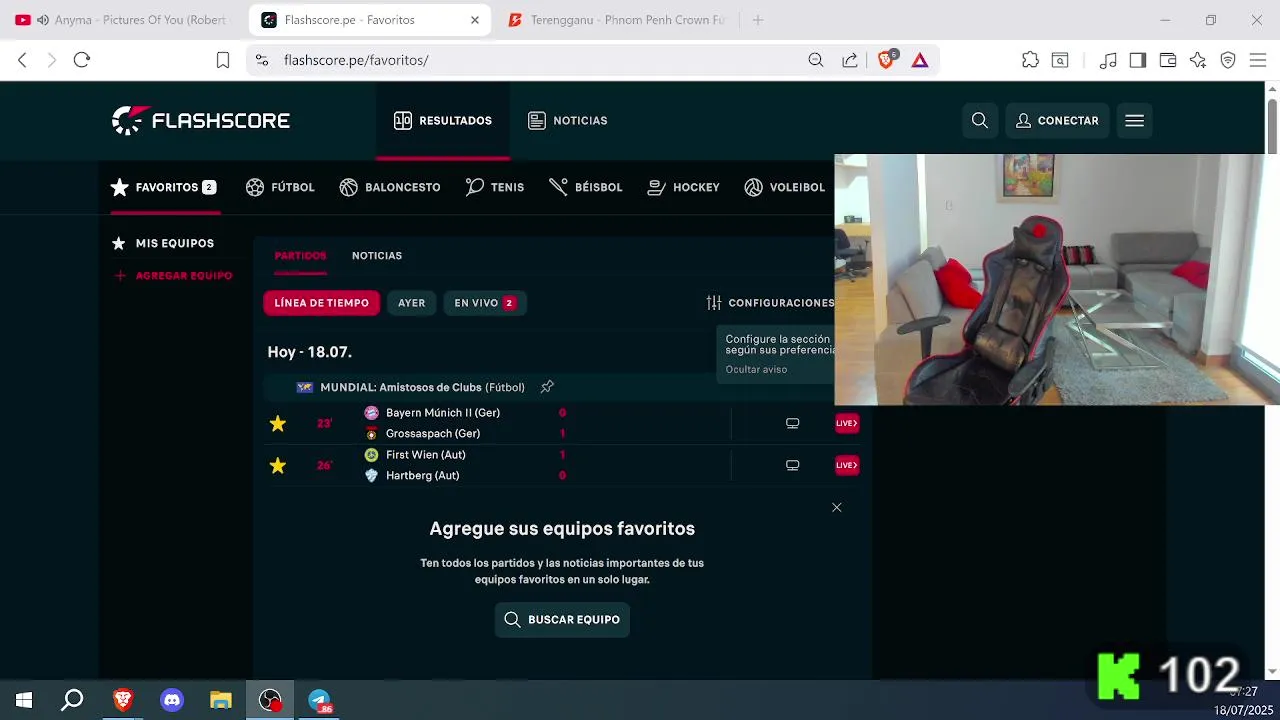Image resolution: width=1280 pixels, height=720 pixels.
Task: Select the Fútbol sport tab
Action: click(280, 187)
